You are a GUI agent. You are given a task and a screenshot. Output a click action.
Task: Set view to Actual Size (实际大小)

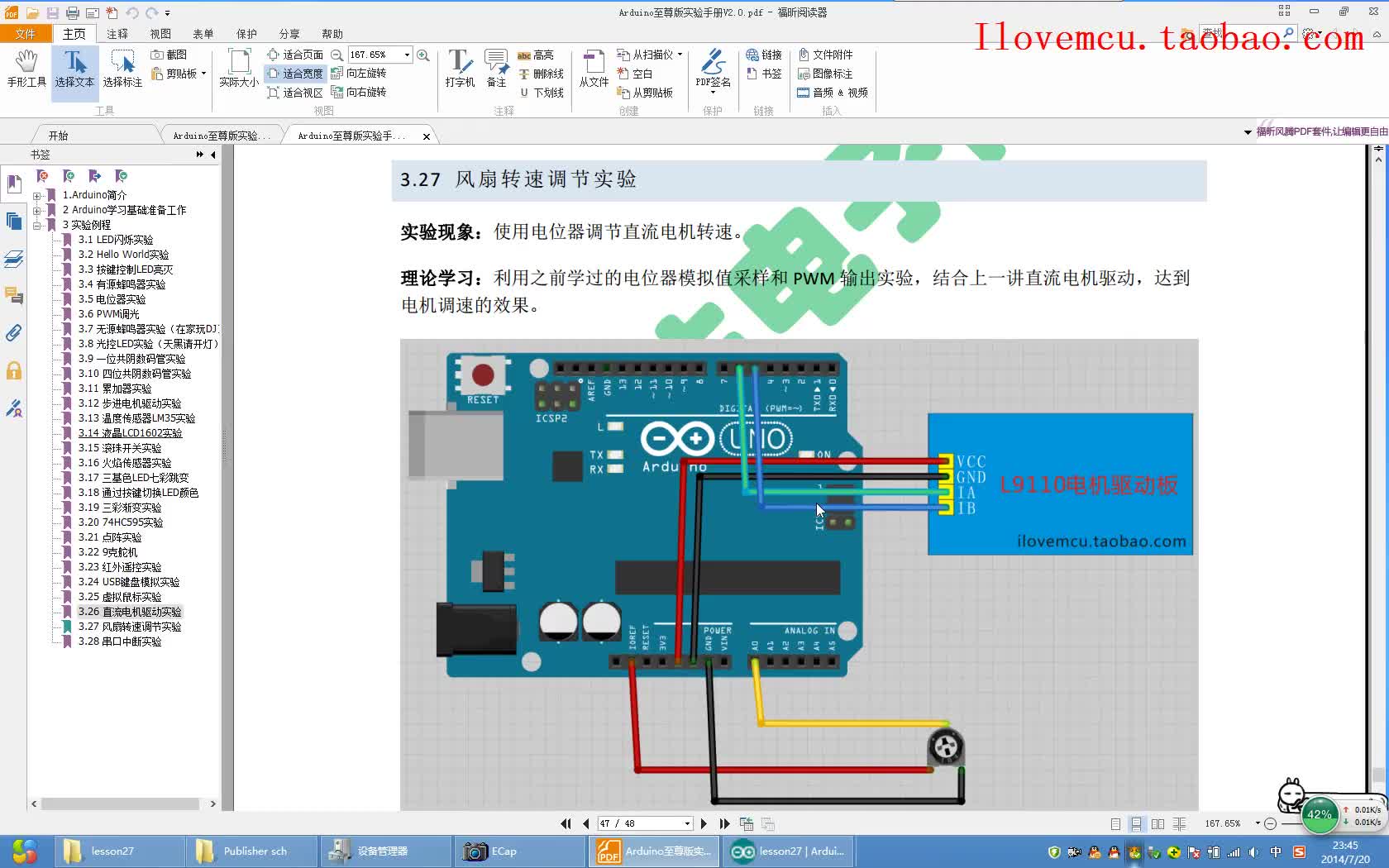point(239,68)
